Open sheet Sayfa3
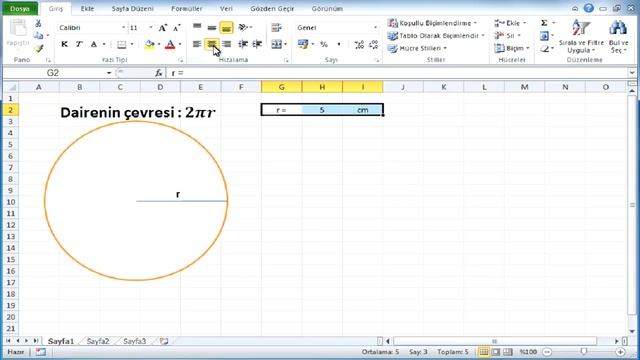 tap(134, 341)
